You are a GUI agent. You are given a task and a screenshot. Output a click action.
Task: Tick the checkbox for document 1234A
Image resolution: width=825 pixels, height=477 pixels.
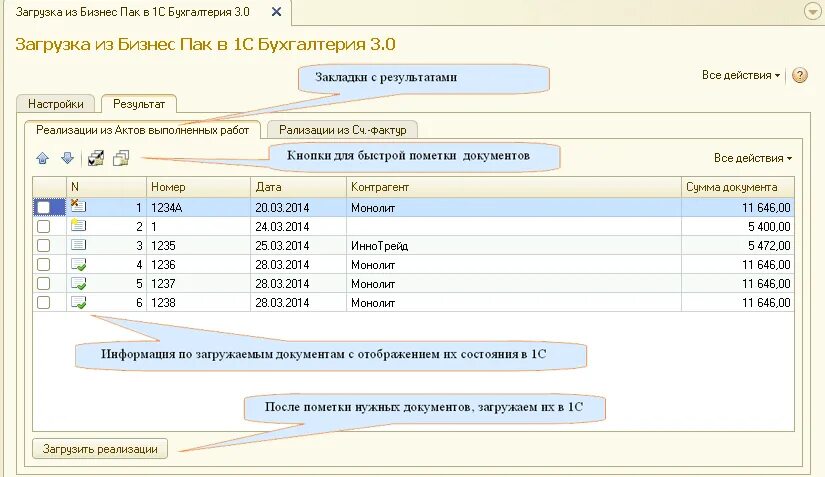[x=44, y=207]
